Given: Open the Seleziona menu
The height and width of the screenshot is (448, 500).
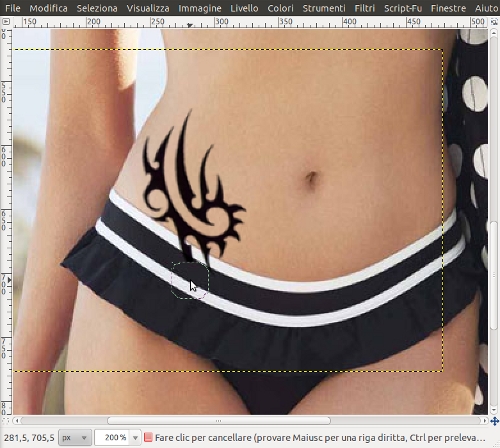Looking at the screenshot, I should coord(97,8).
